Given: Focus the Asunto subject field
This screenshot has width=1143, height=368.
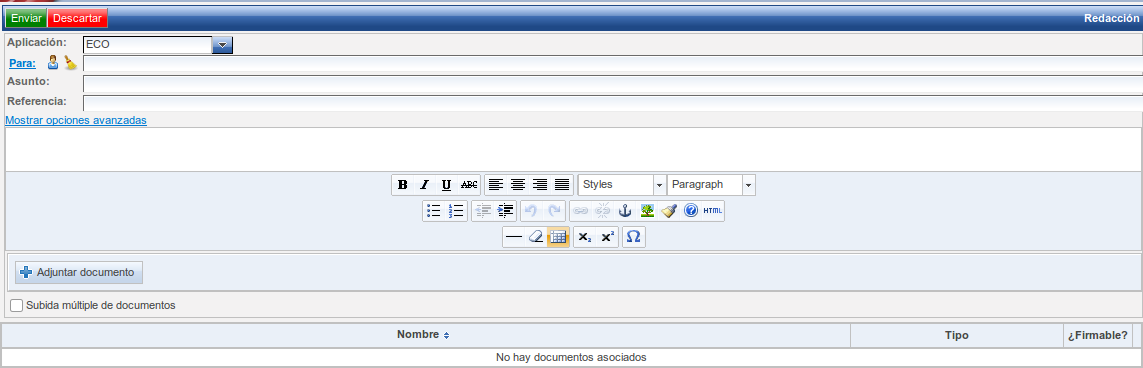Looking at the screenshot, I should (613, 83).
